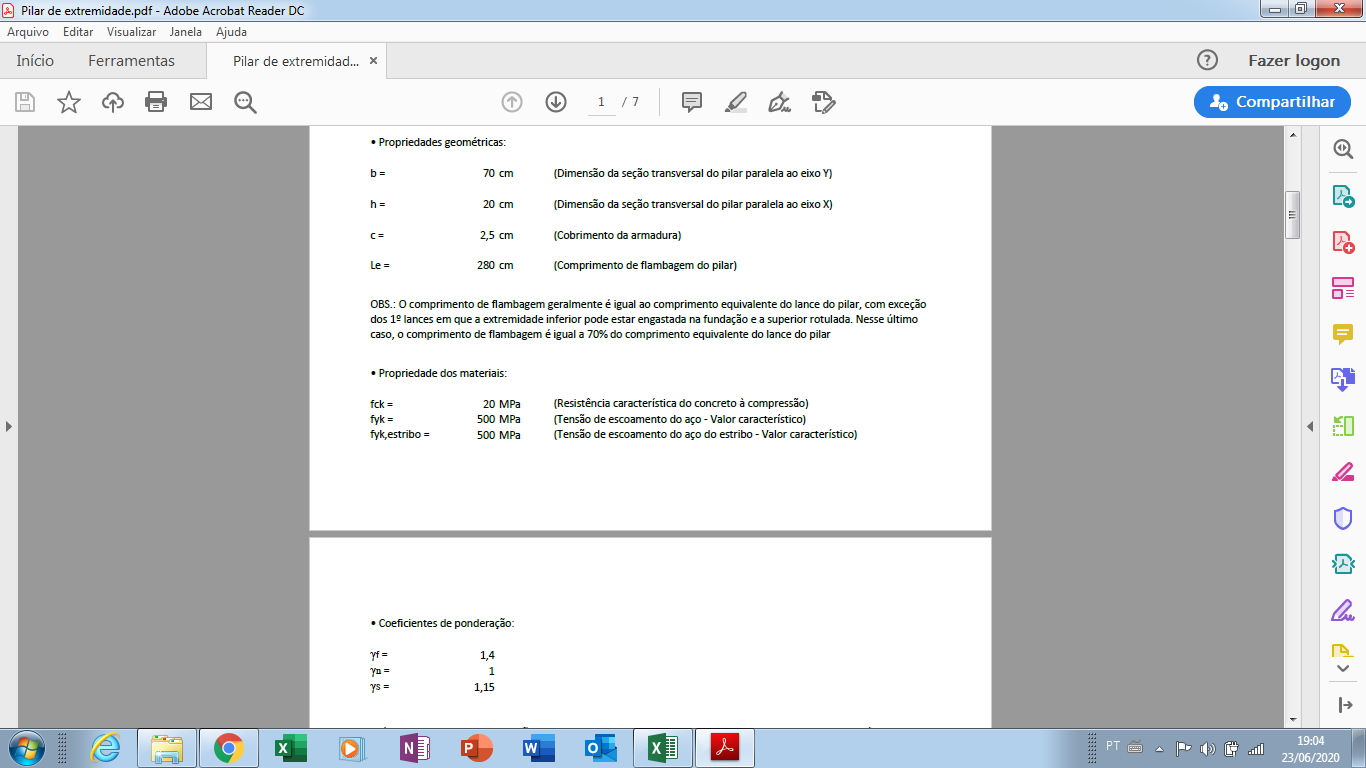Open the Ajuda menu
This screenshot has height=768, width=1366.
click(x=232, y=32)
